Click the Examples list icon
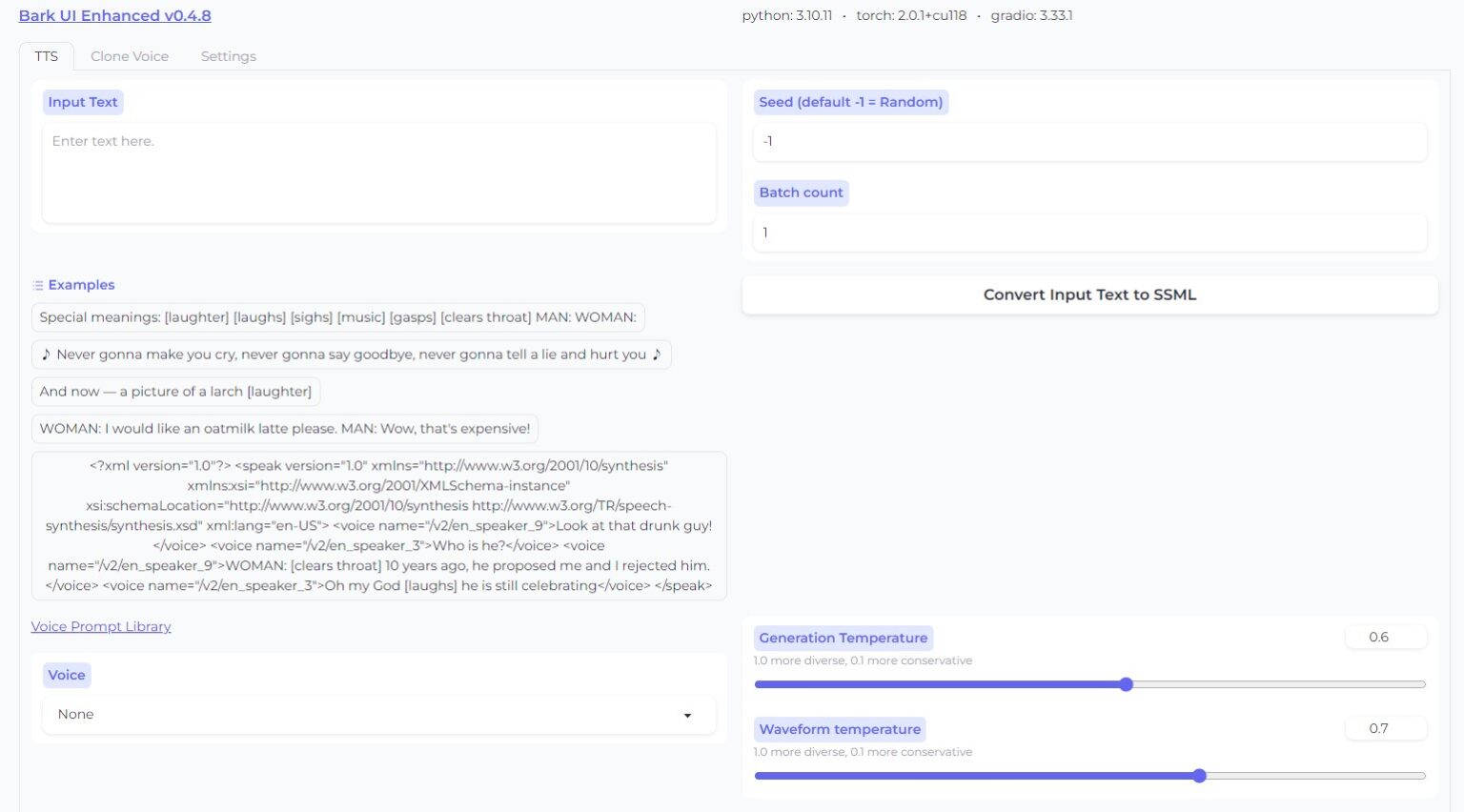 click(x=38, y=285)
